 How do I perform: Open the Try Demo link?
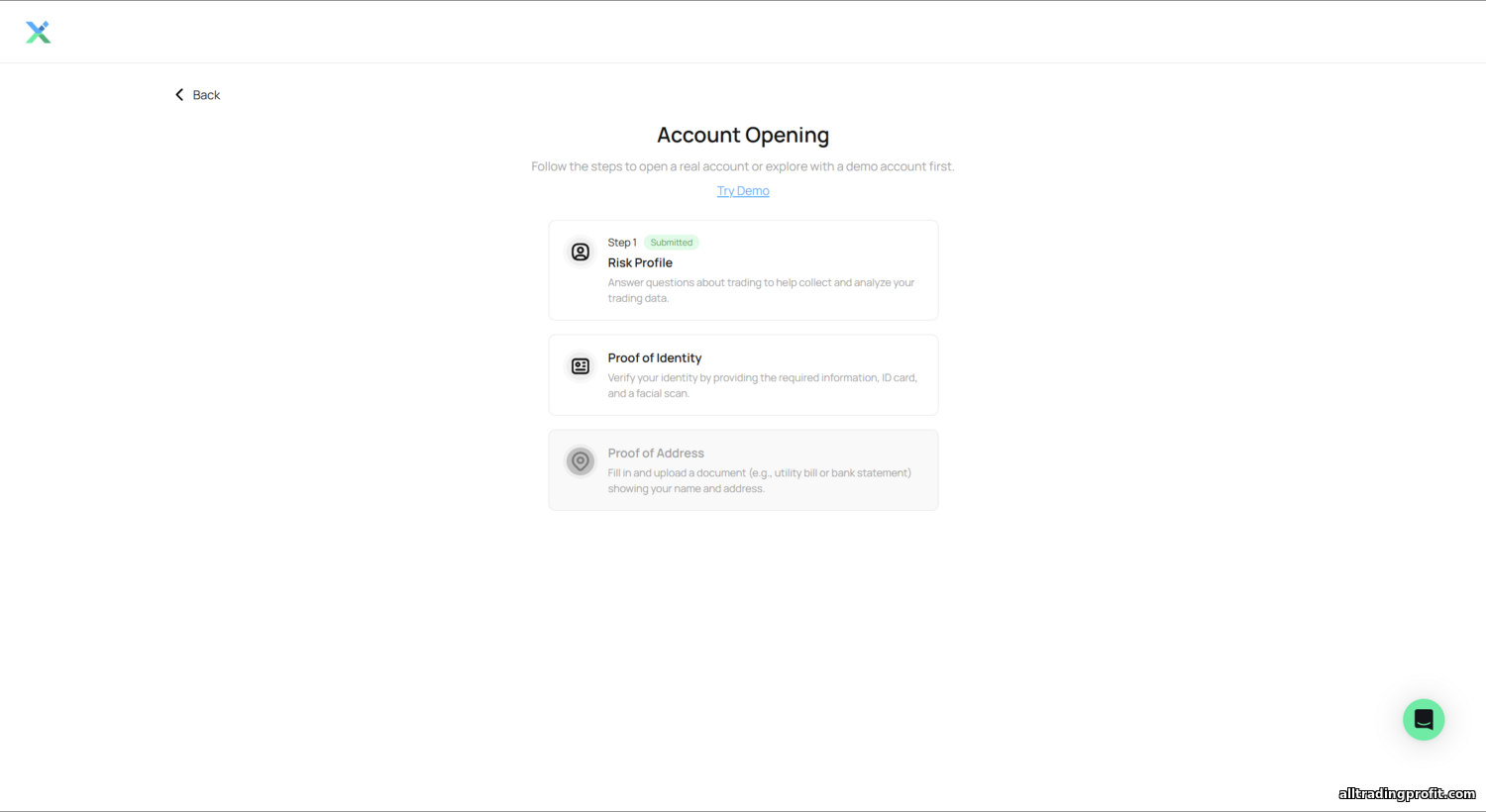(x=743, y=191)
